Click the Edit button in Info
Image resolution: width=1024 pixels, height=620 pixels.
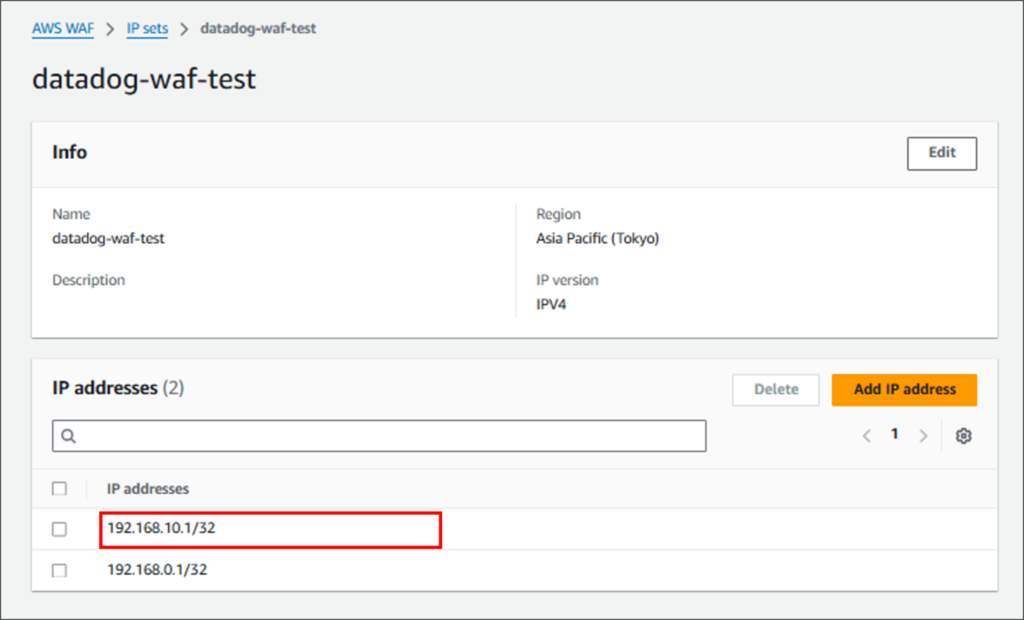pos(942,154)
